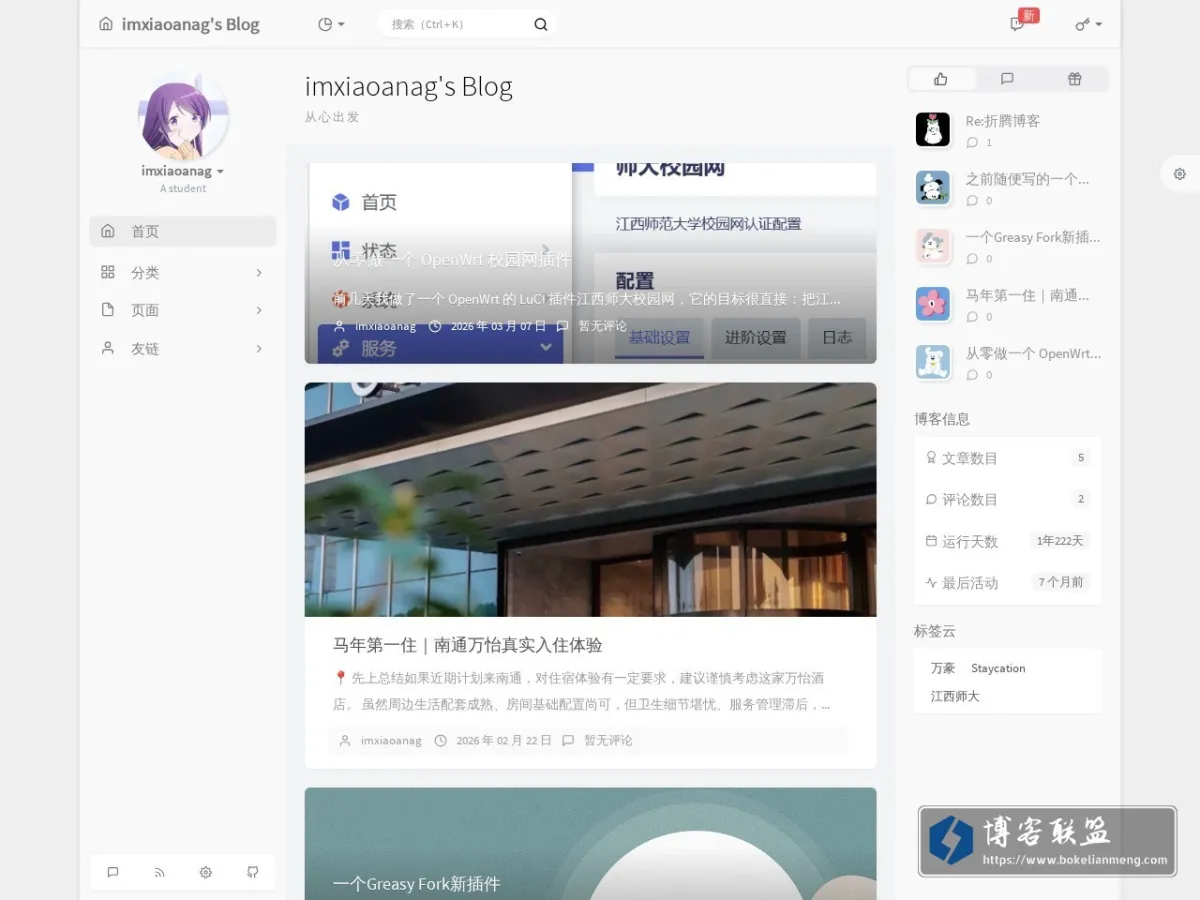Open the key login dropdown
This screenshot has height=900, width=1200.
click(x=1088, y=24)
